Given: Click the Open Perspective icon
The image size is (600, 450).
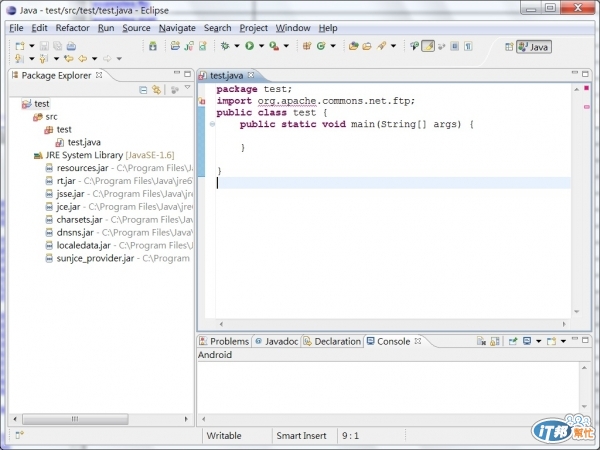Looking at the screenshot, I should click(509, 47).
